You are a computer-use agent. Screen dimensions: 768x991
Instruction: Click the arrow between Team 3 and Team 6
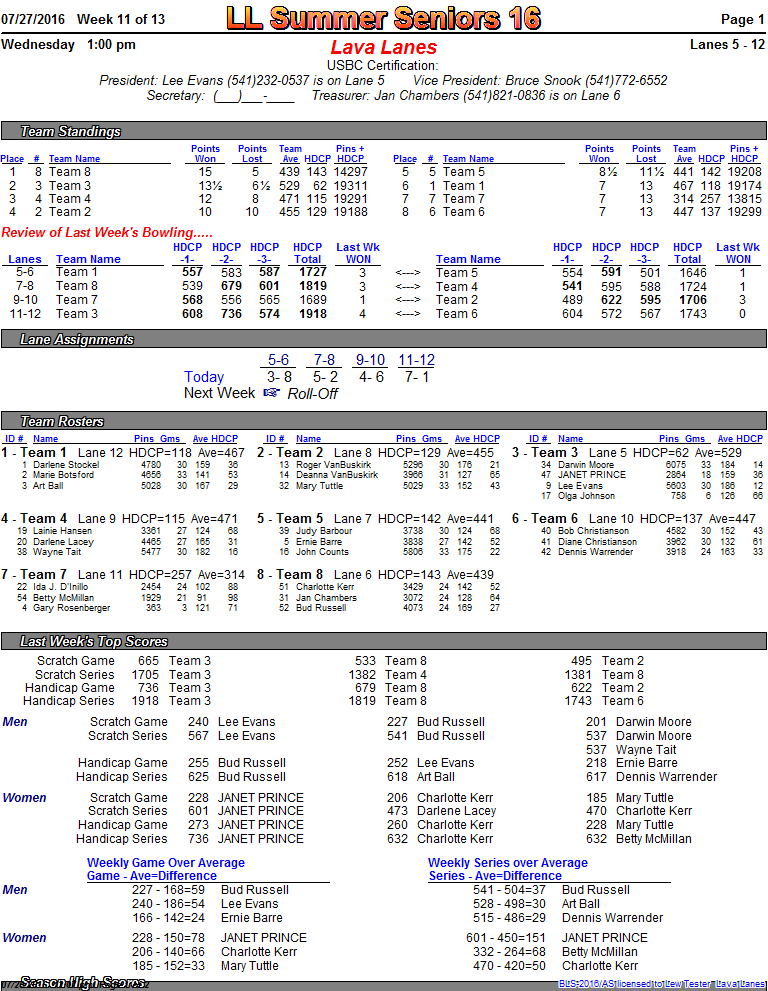(408, 314)
